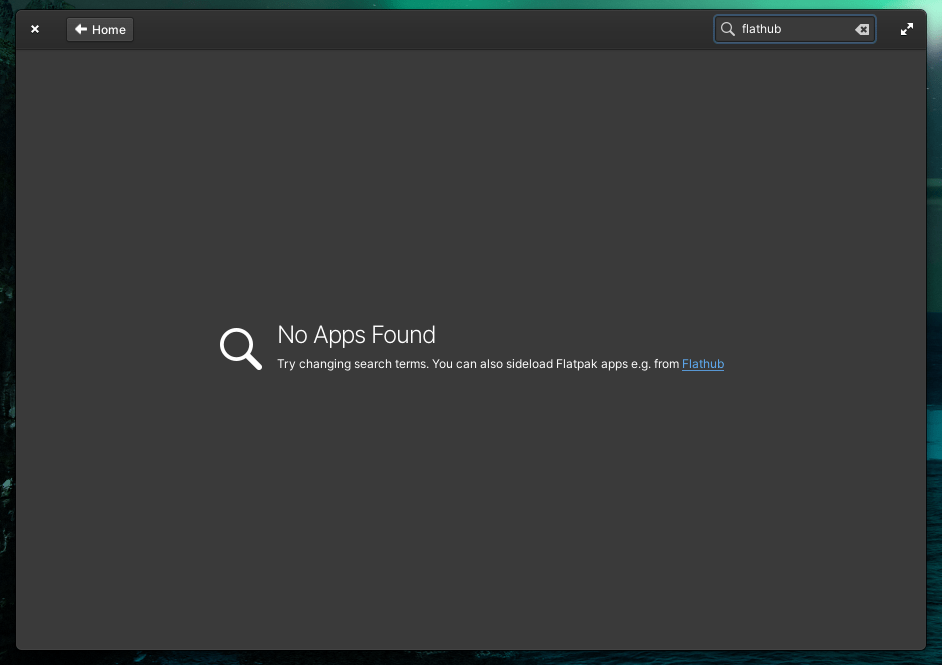This screenshot has height=665, width=942.
Task: Click the 'Try changing search terms' text
Action: tap(352, 365)
